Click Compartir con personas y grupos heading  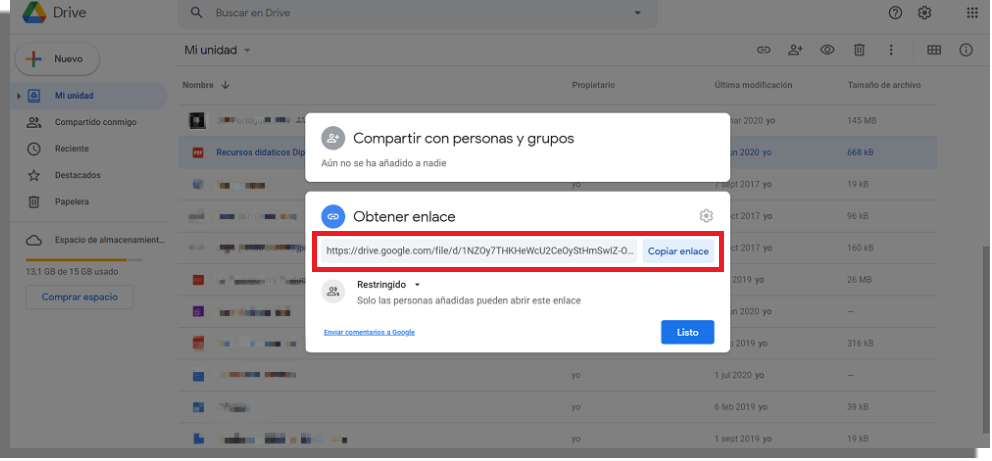464,138
